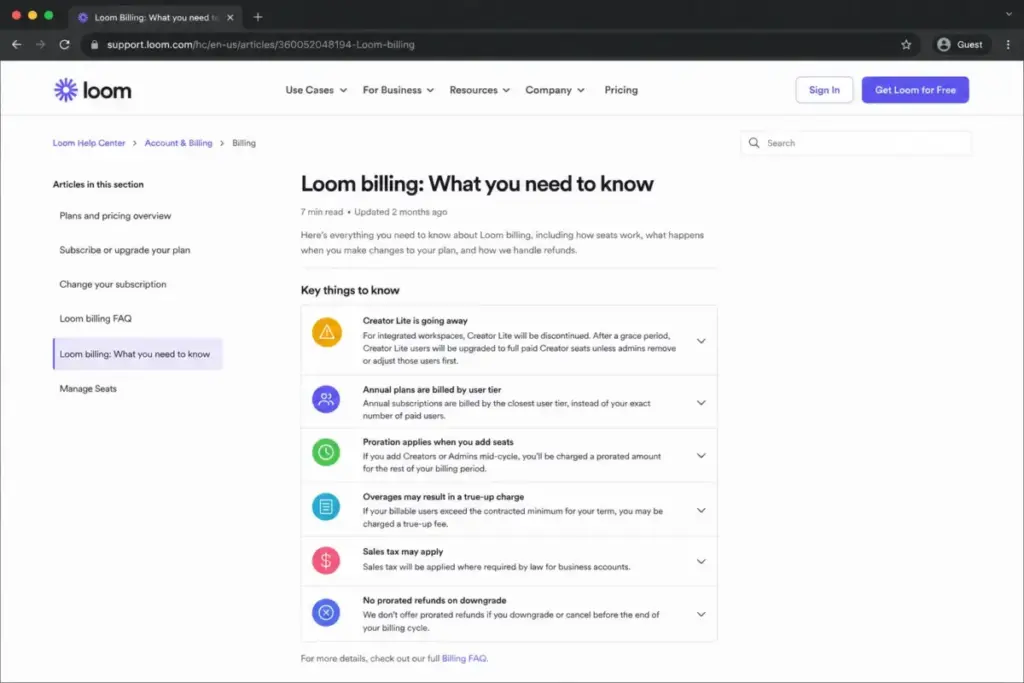Select the Loom Billing browser tab

pyautogui.click(x=155, y=18)
